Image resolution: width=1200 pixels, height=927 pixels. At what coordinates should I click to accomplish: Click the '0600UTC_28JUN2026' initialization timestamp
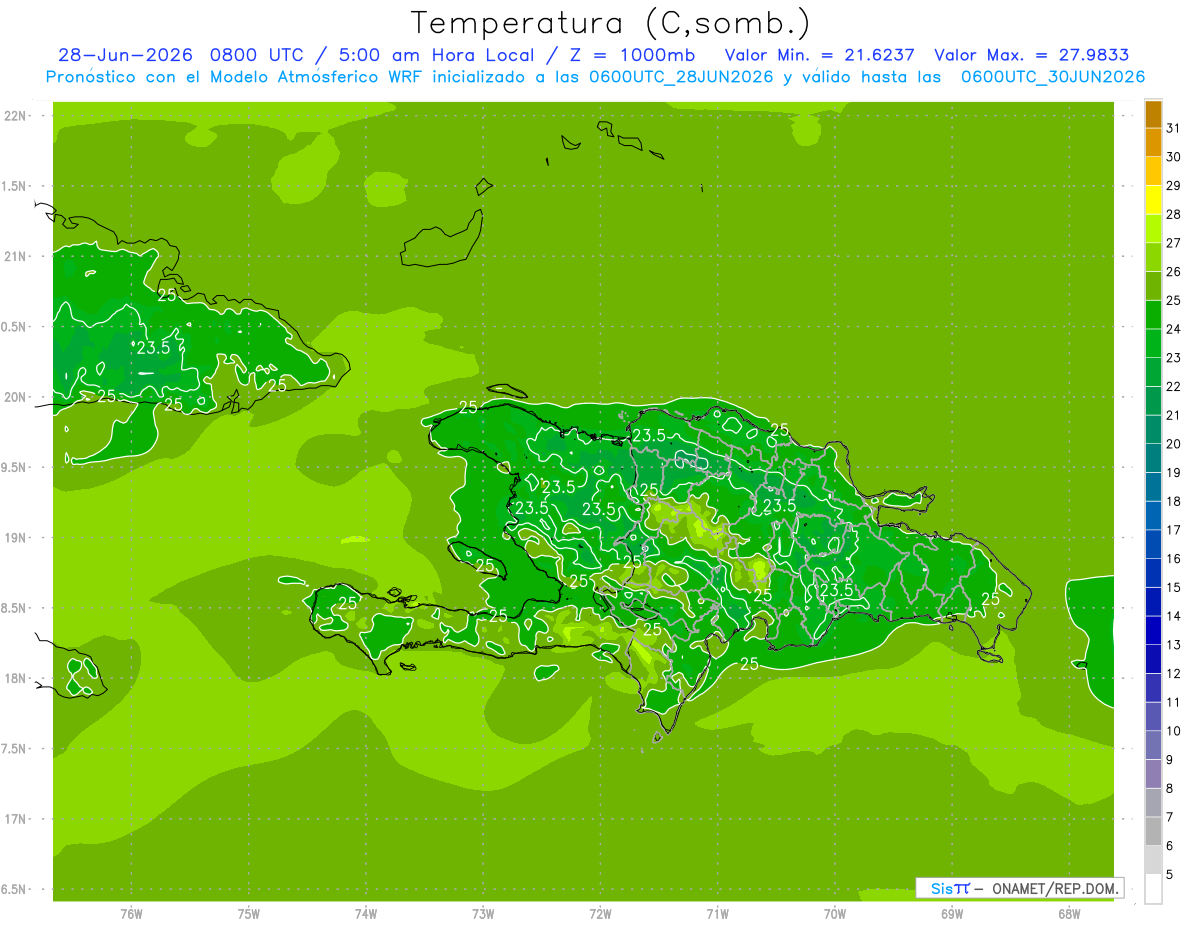pyautogui.click(x=681, y=77)
